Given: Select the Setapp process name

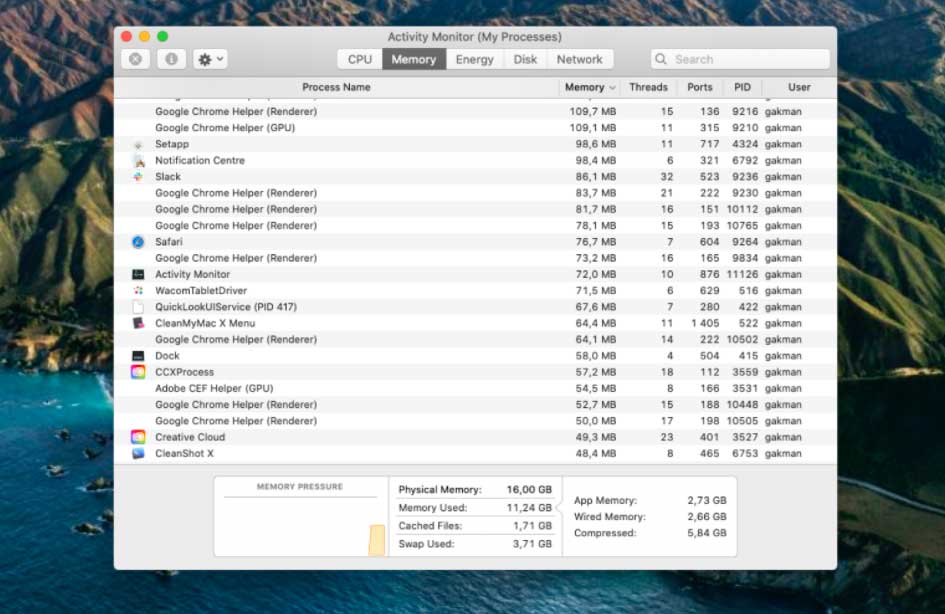Looking at the screenshot, I should click(x=172, y=144).
